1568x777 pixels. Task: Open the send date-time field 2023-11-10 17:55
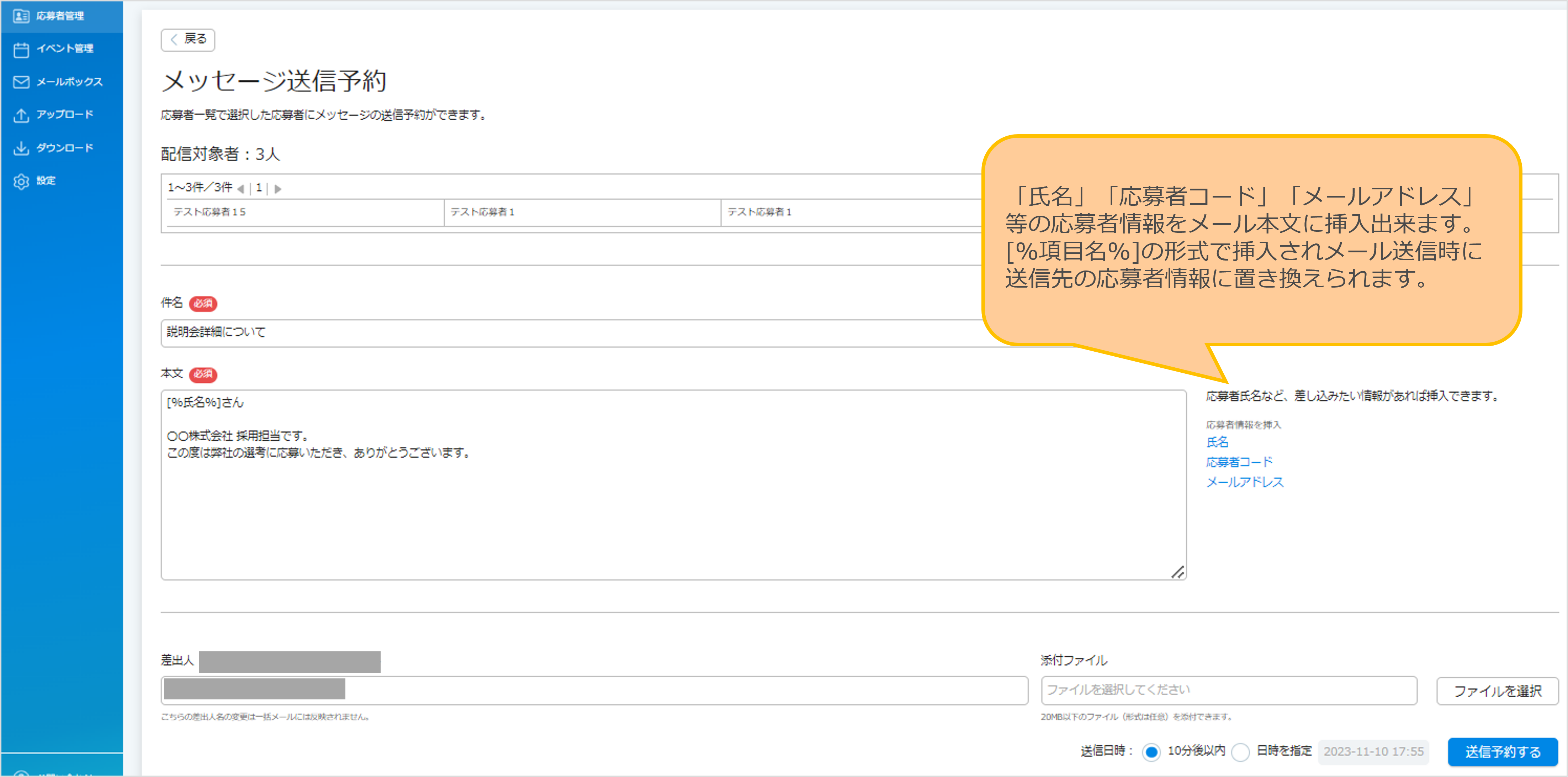[1373, 752]
